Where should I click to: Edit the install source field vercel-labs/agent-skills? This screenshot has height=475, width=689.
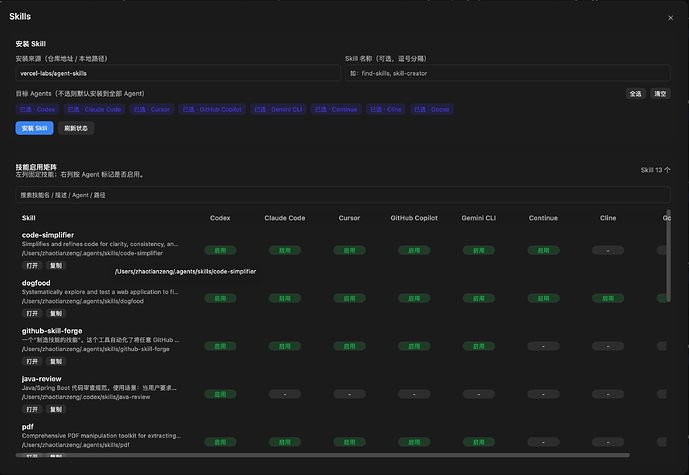pos(178,73)
